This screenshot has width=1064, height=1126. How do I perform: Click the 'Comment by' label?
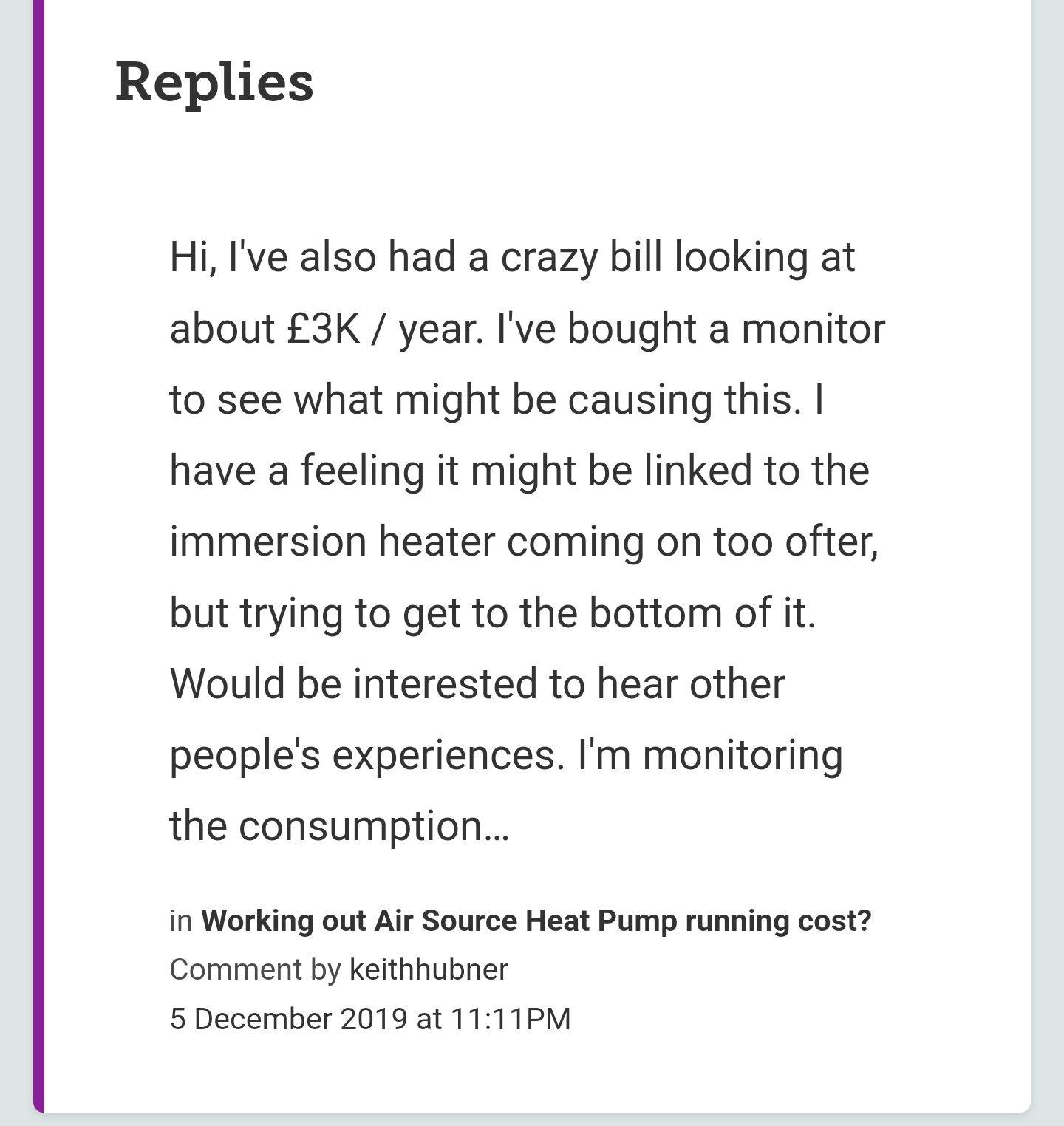[x=254, y=969]
